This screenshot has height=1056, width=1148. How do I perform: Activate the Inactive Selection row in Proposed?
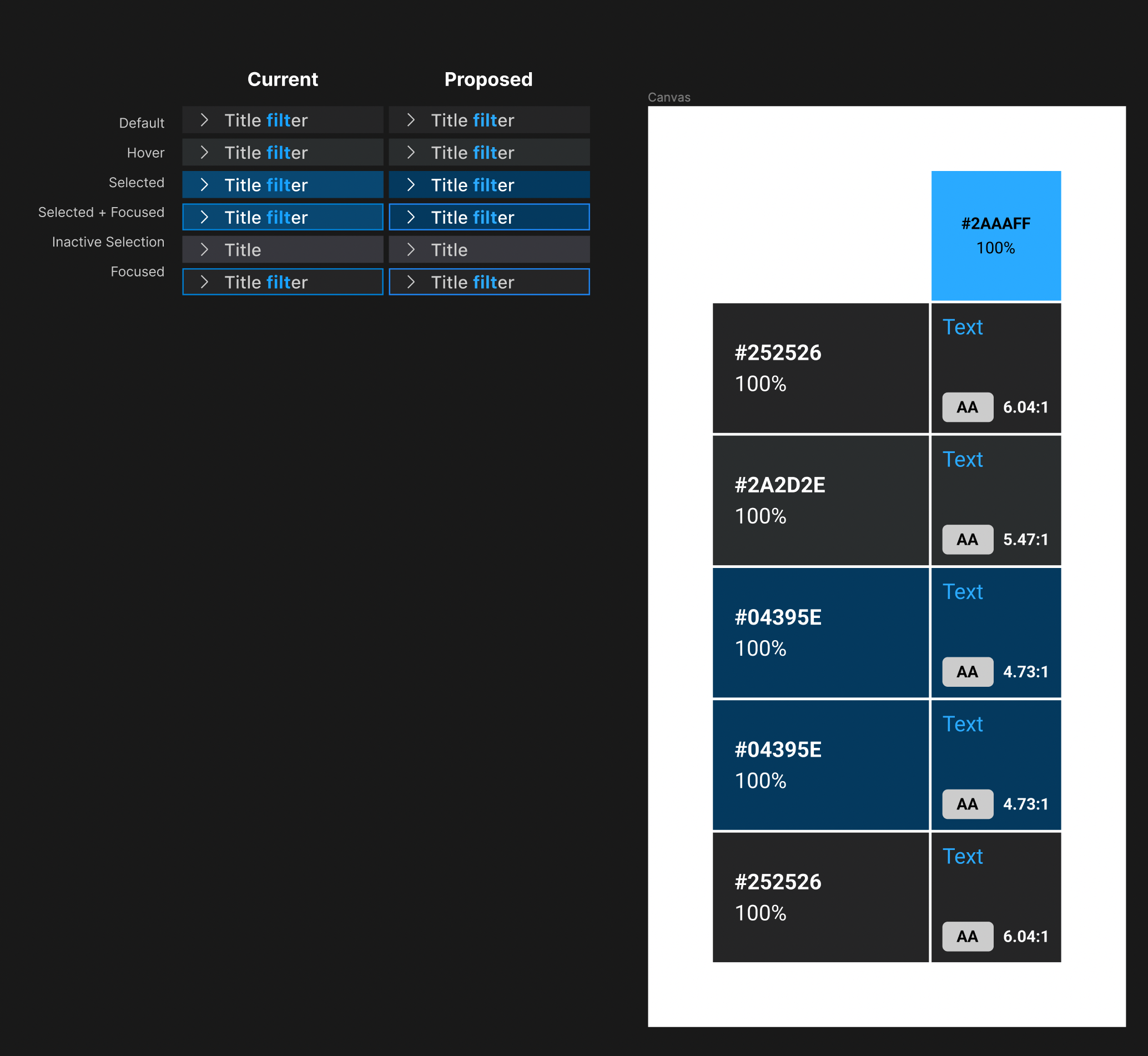[489, 249]
